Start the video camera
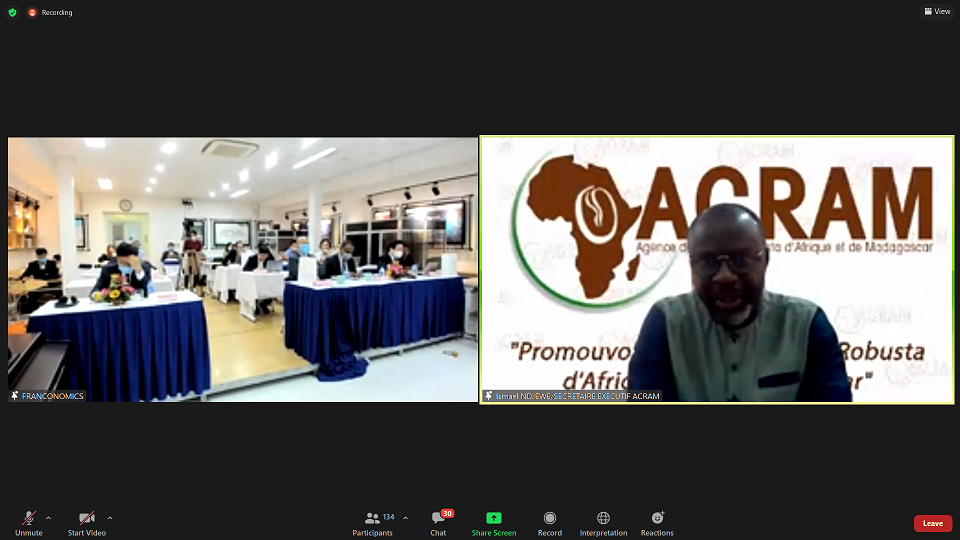This screenshot has height=540, width=960. 87,523
